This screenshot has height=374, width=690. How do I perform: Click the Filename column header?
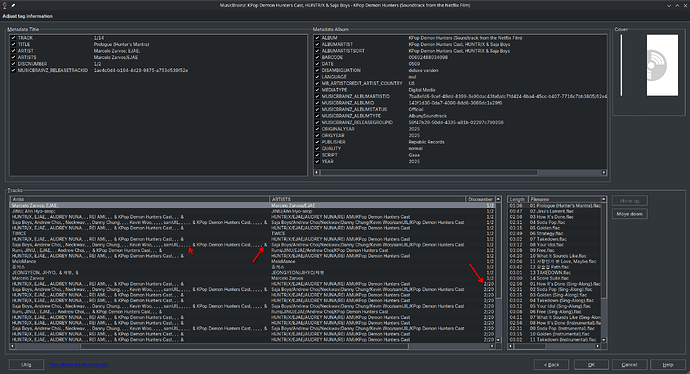[x=565, y=199]
